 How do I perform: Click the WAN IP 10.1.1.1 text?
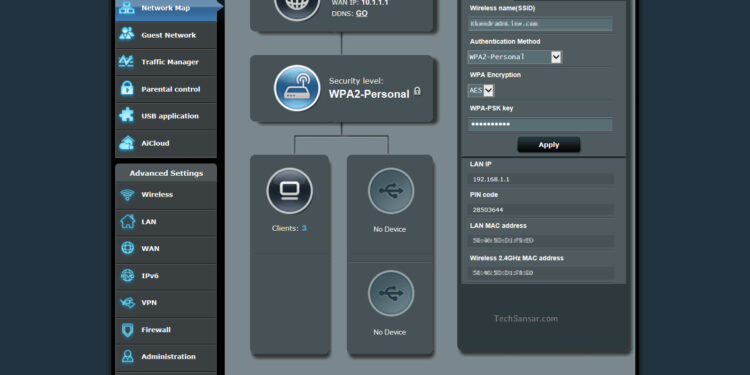(360, 3)
